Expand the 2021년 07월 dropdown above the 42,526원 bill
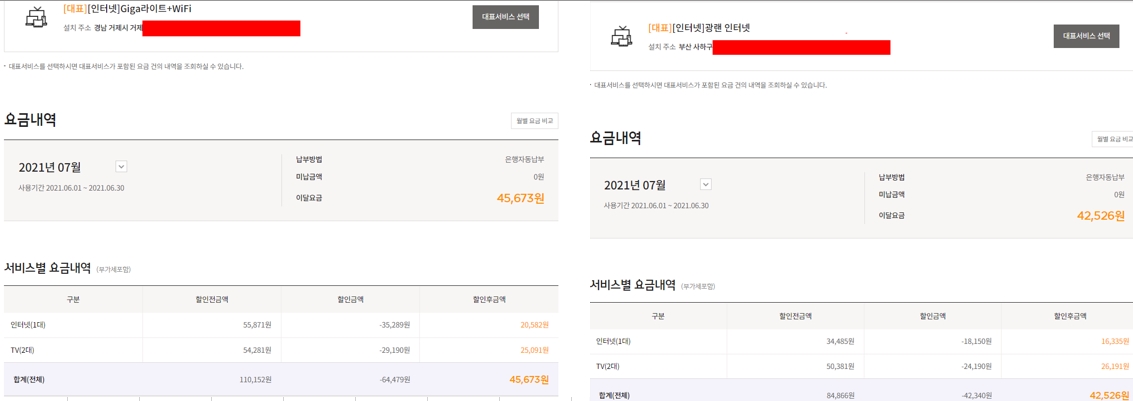The image size is (1133, 401). [x=705, y=185]
